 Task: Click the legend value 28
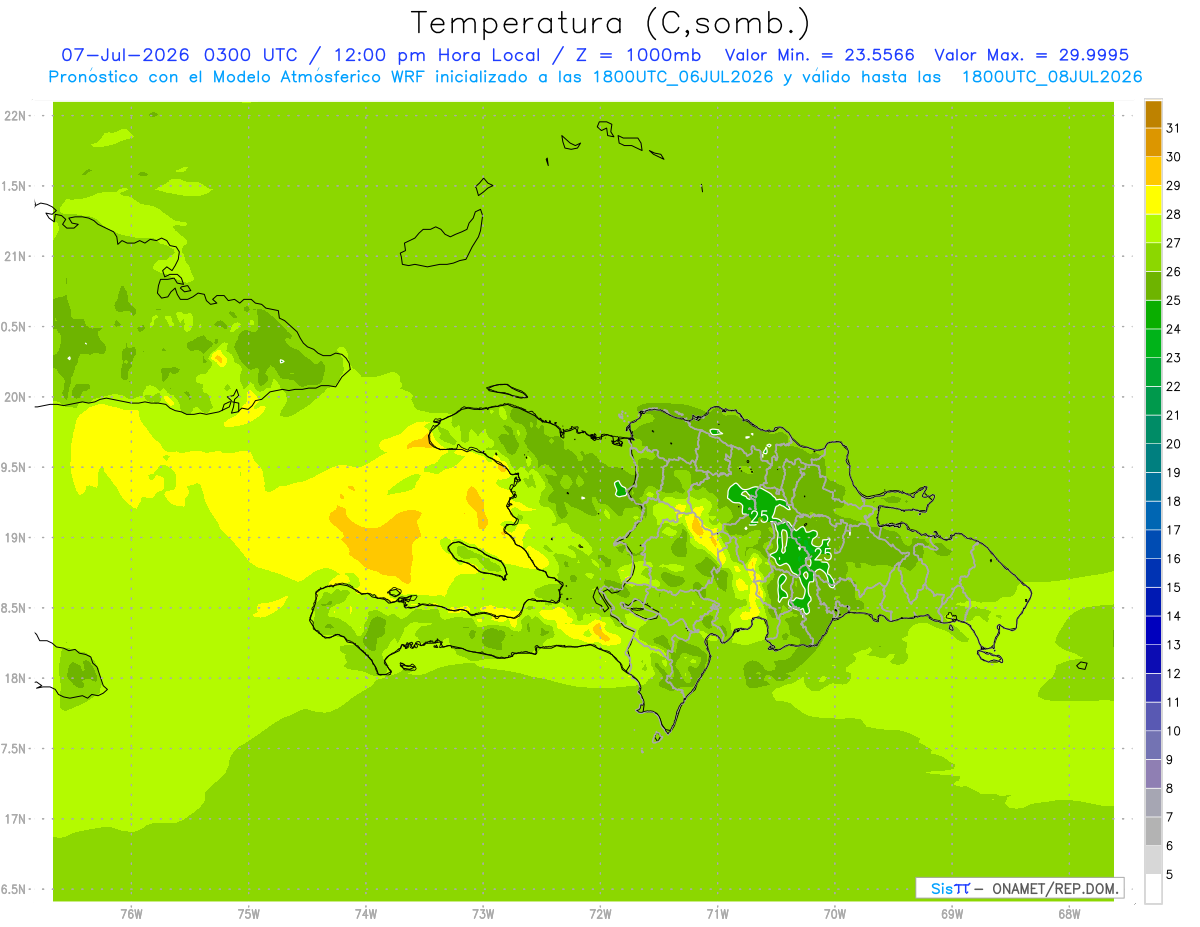click(1174, 214)
